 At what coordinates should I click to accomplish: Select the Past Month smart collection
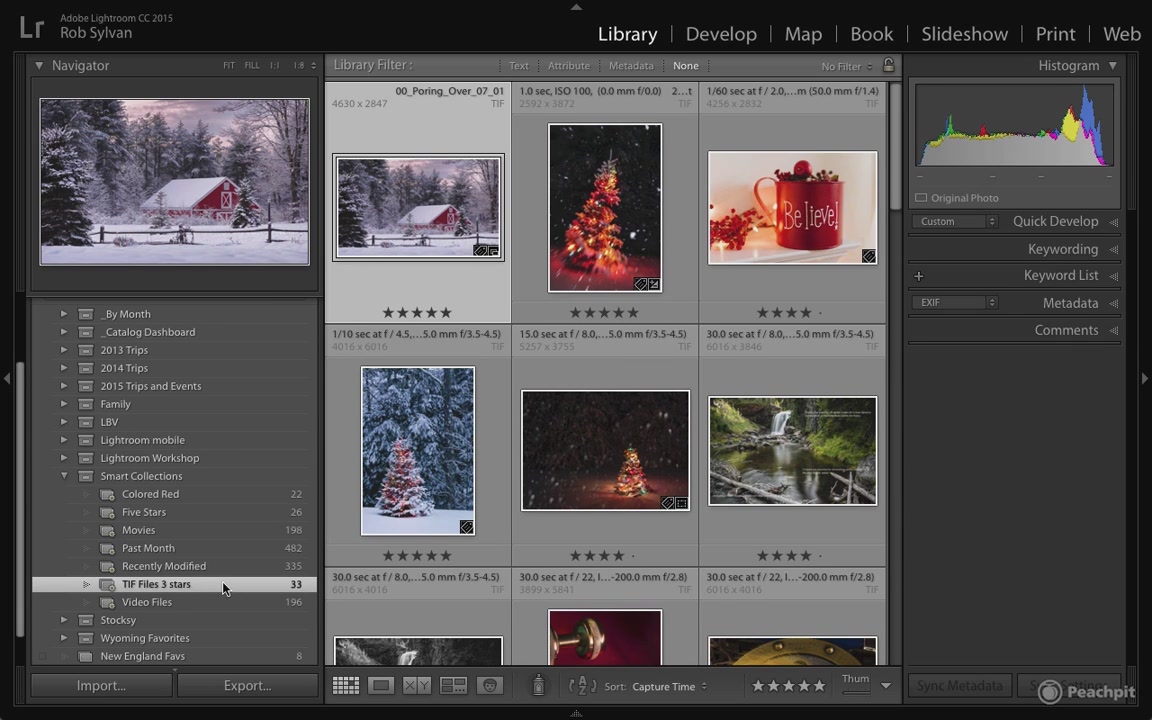coord(175,548)
